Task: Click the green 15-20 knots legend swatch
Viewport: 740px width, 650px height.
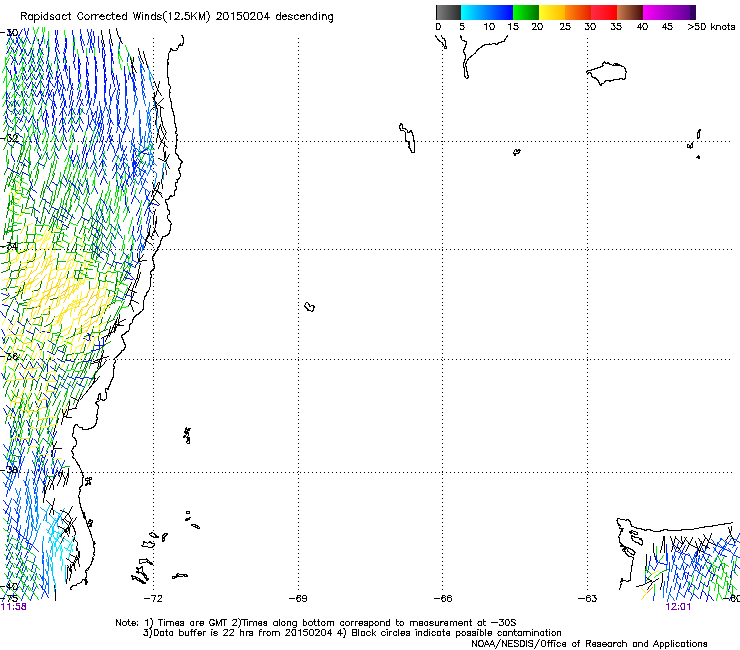Action: (526, 12)
